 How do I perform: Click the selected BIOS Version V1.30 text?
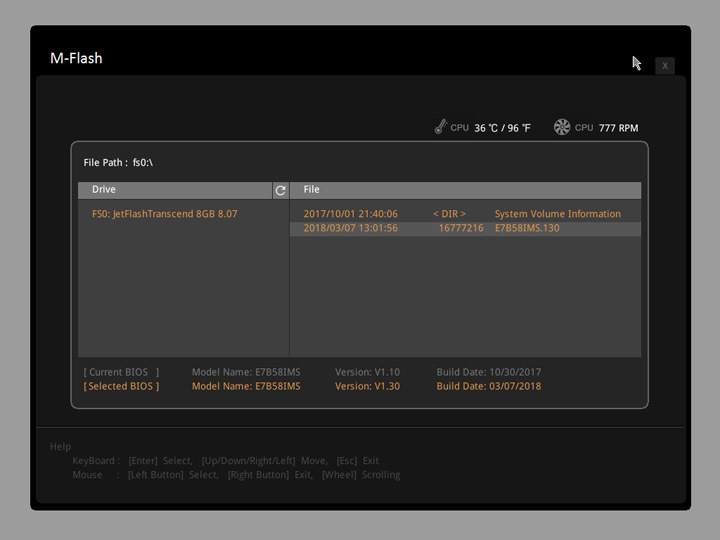click(367, 386)
